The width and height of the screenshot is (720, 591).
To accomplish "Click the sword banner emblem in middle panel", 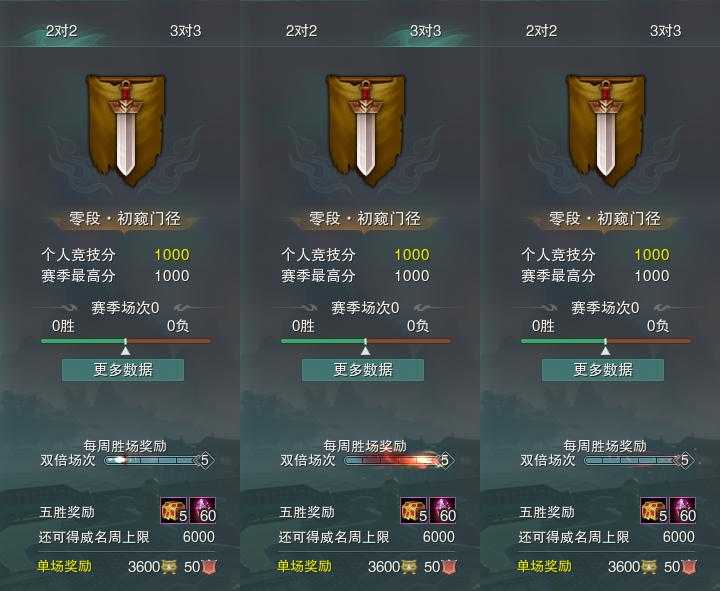I will pyautogui.click(x=366, y=130).
